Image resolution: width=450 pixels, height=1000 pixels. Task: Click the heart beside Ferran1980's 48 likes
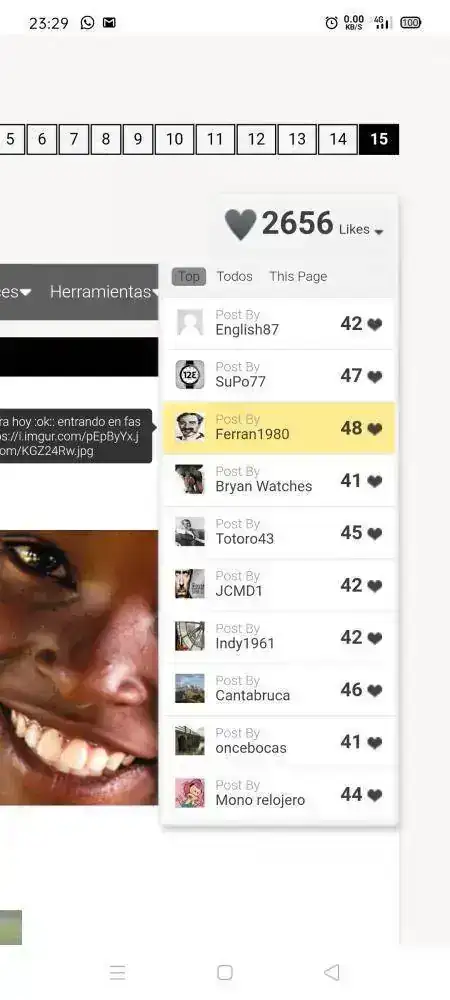click(x=375, y=429)
